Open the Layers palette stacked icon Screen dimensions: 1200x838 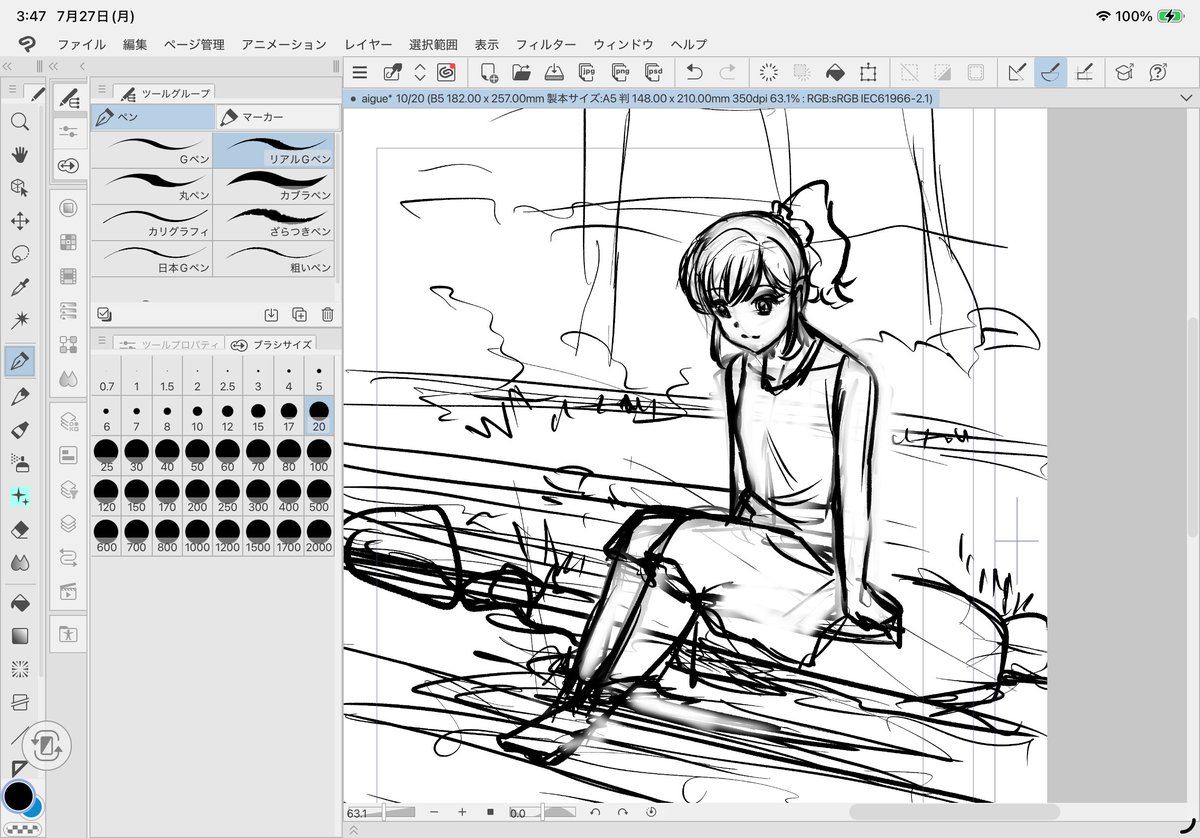pos(69,522)
